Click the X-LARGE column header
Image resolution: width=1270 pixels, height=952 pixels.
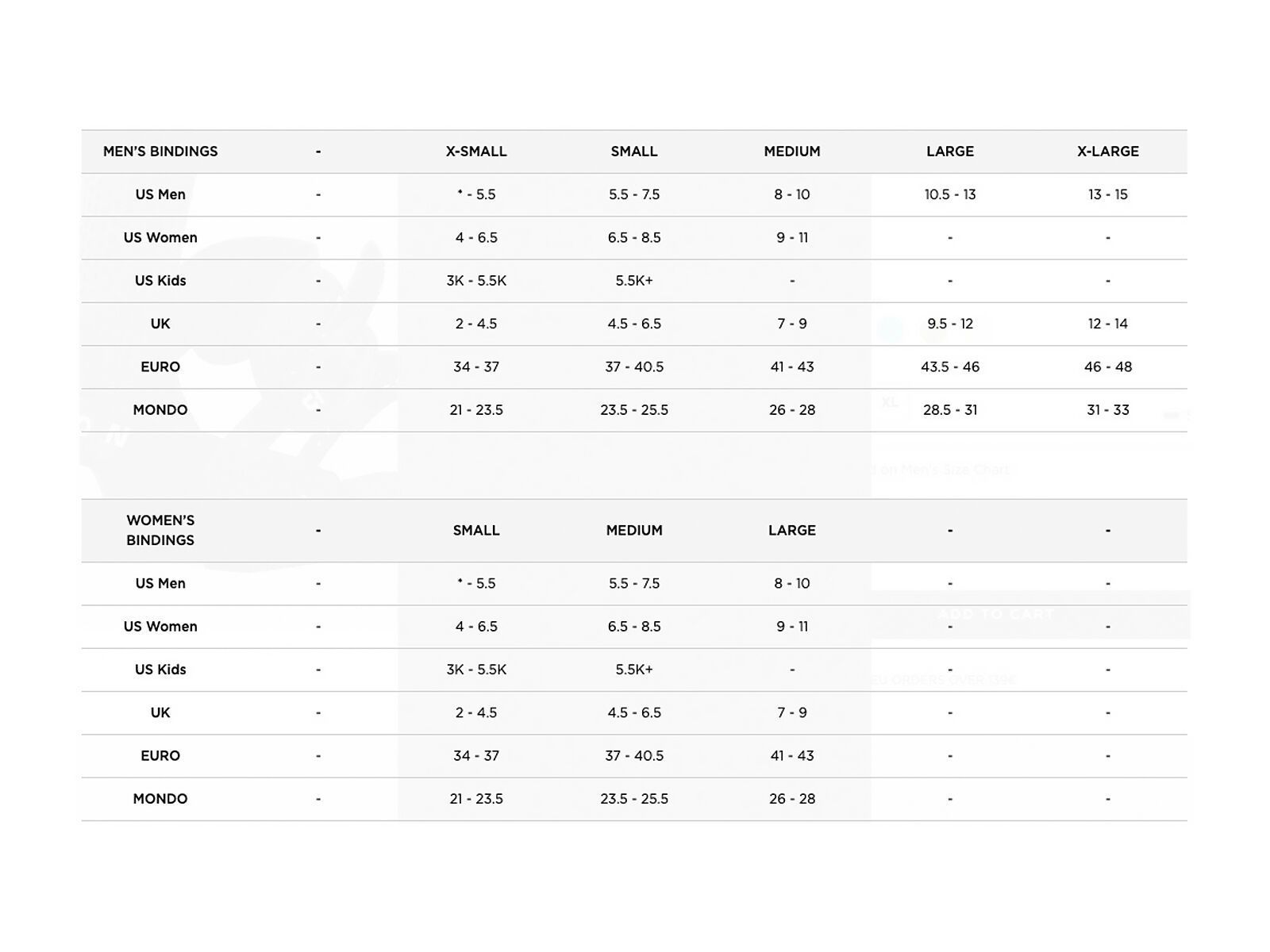click(1107, 152)
